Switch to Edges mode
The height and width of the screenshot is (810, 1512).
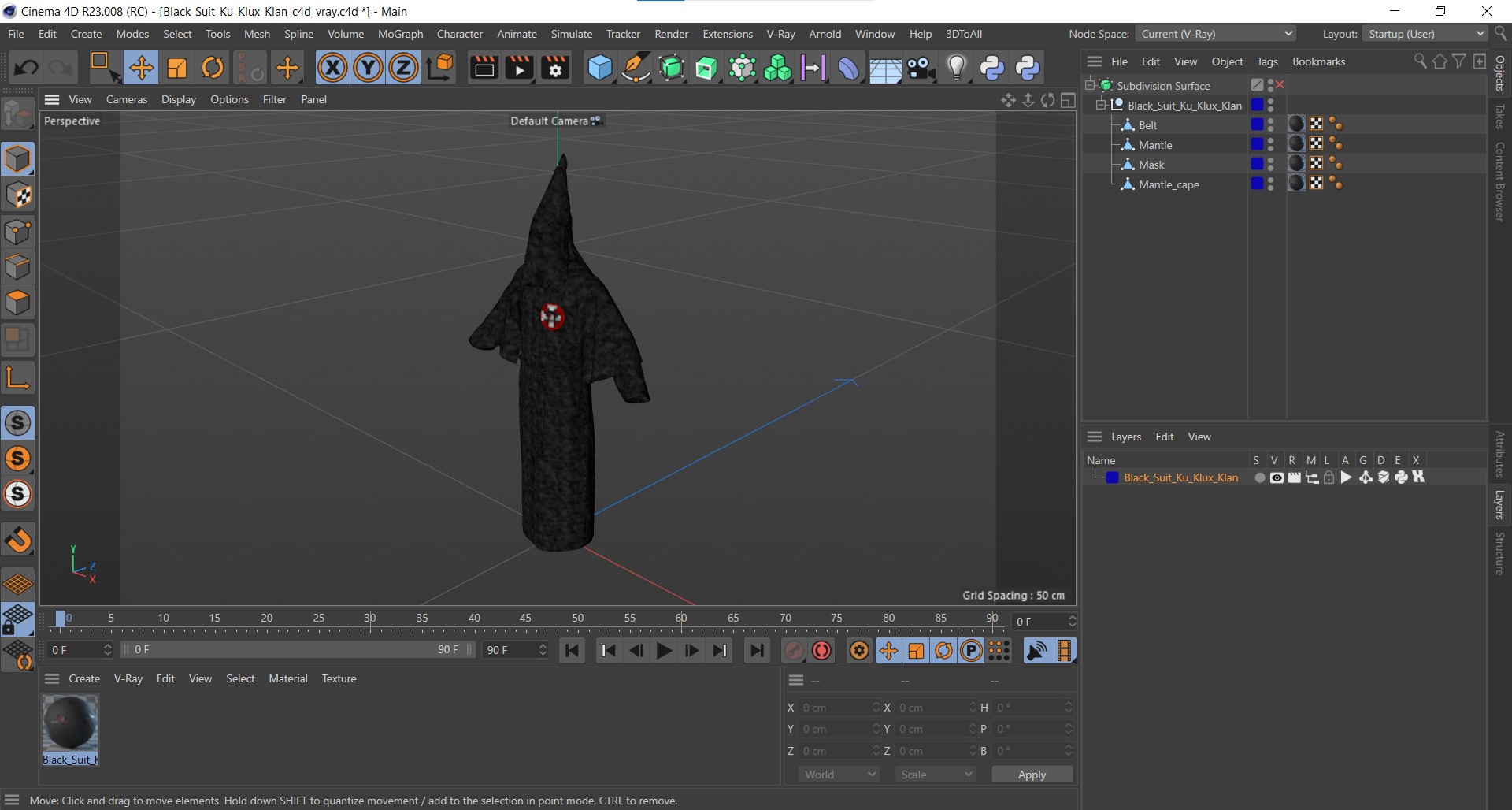pyautogui.click(x=17, y=267)
